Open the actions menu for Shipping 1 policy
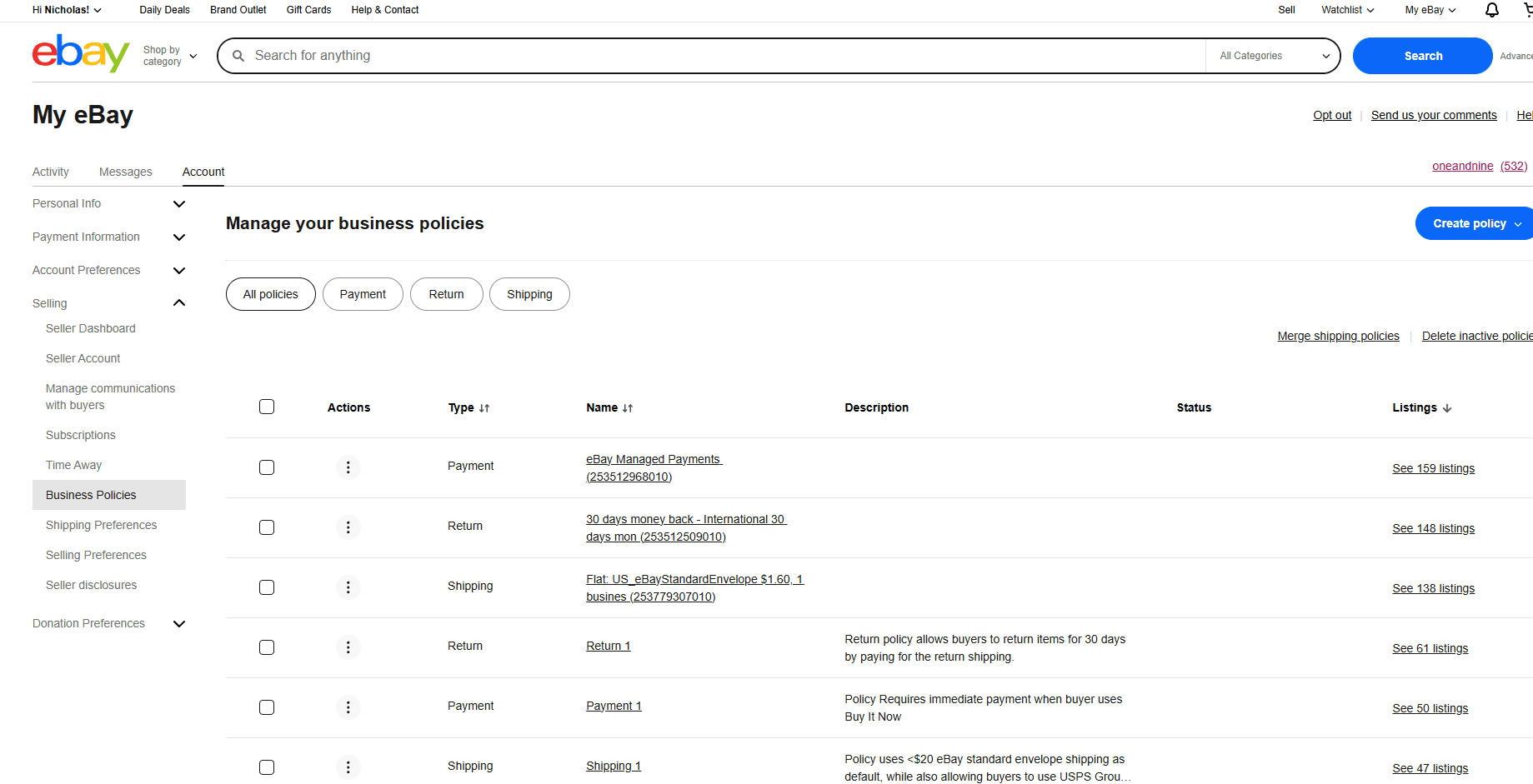The image size is (1533, 784). (348, 767)
